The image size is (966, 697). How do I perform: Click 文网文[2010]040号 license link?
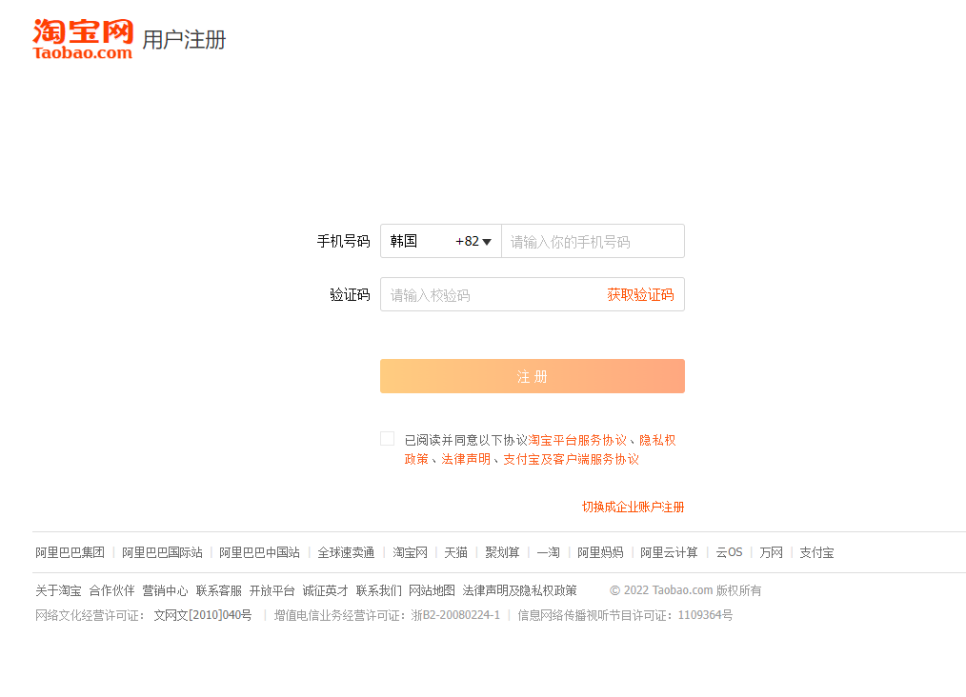click(203, 615)
